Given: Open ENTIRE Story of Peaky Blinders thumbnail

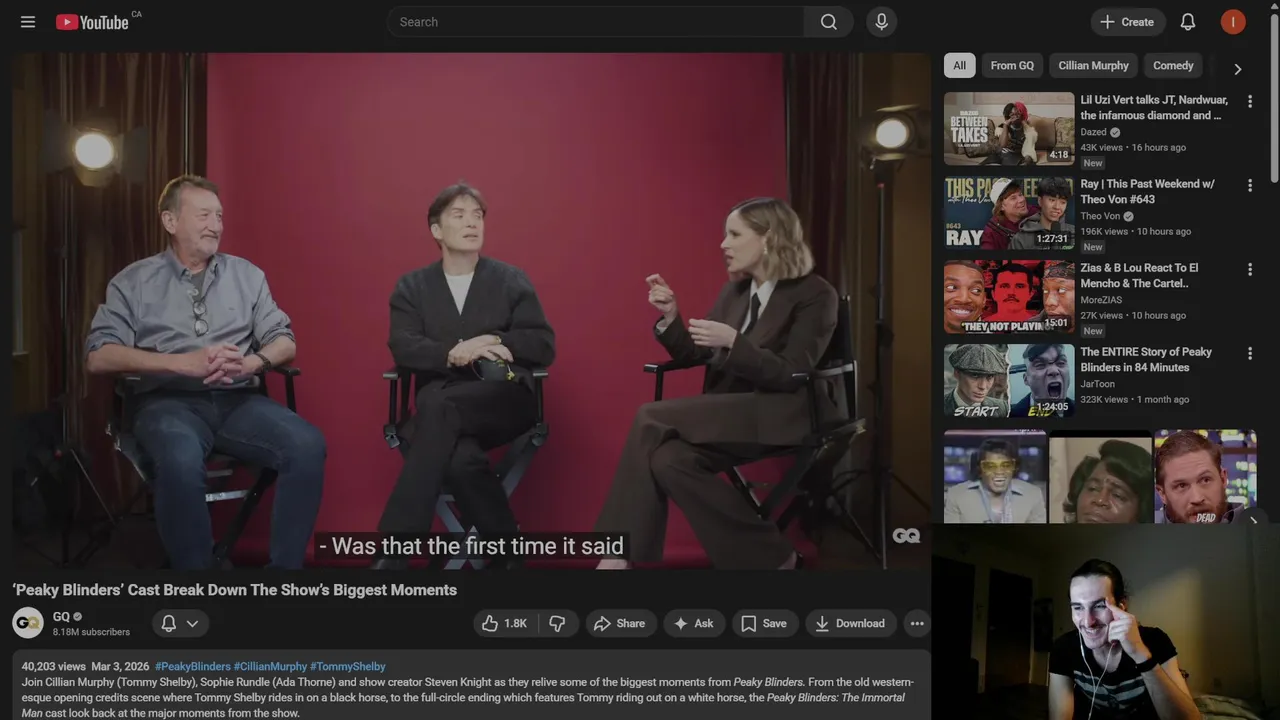Looking at the screenshot, I should [1009, 381].
